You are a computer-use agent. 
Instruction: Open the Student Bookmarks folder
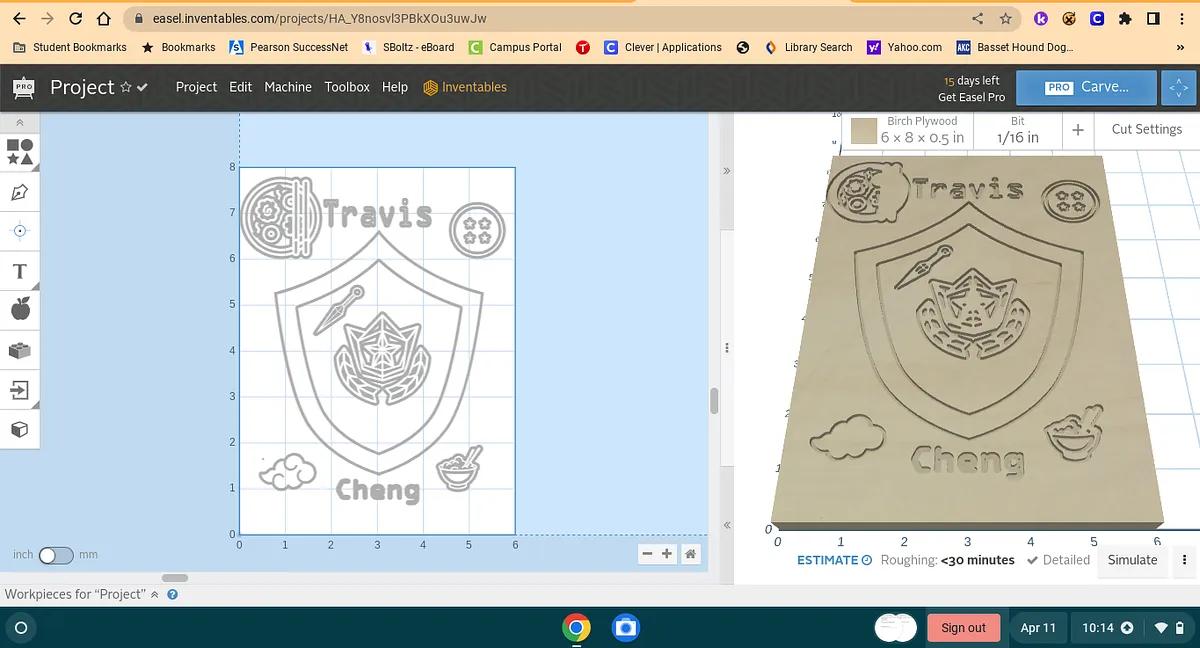coord(69,47)
